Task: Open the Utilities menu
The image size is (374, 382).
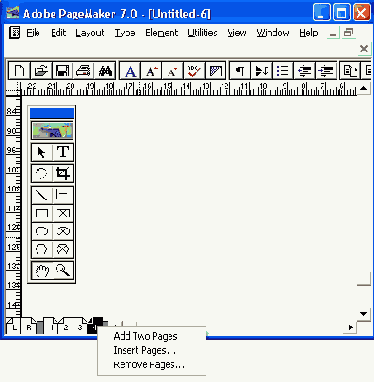Action: 202,33
